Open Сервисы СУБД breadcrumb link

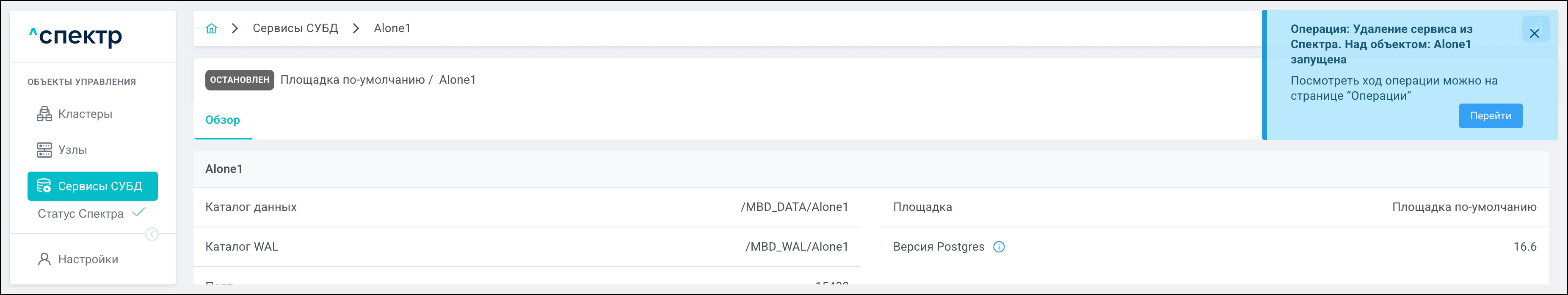pos(295,29)
